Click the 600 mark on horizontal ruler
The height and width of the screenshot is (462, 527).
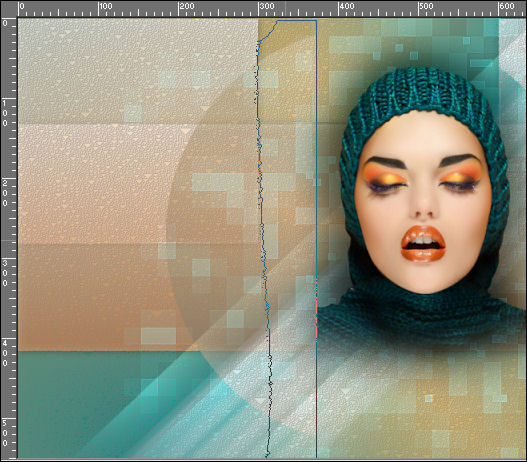pos(506,6)
